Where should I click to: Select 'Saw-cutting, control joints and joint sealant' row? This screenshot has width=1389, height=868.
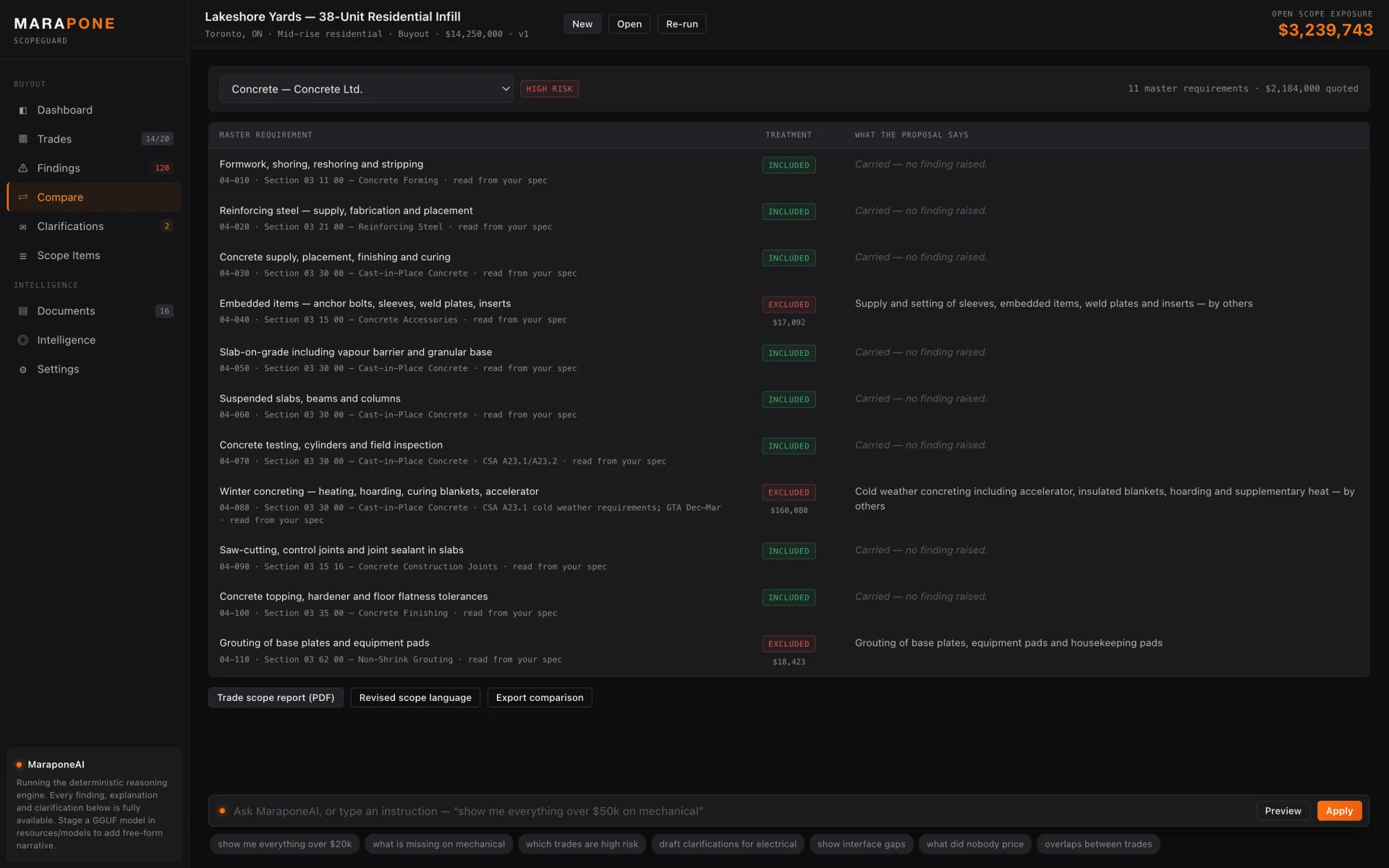(789, 558)
